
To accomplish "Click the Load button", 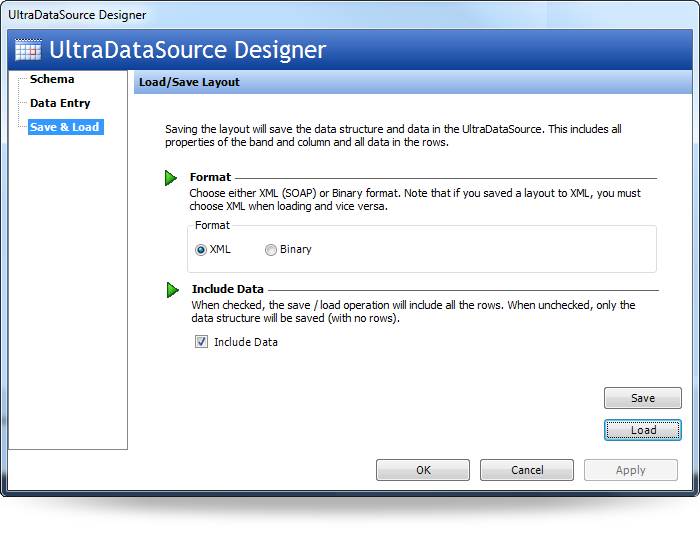I will 643,430.
